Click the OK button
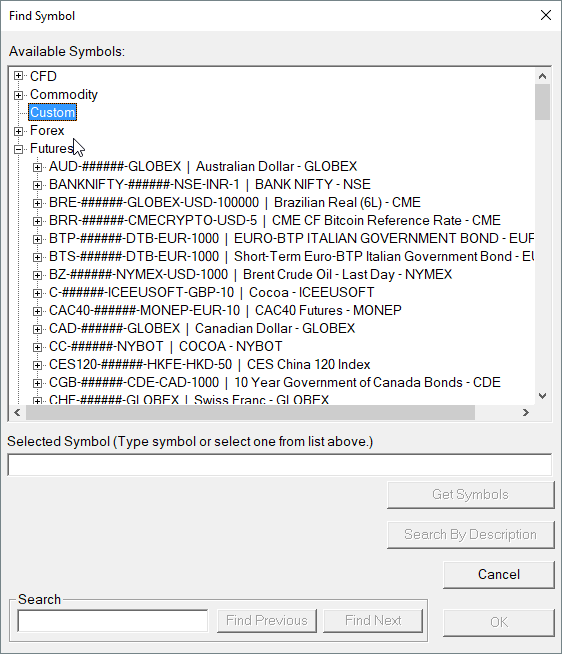This screenshot has width=562, height=654. (x=499, y=622)
